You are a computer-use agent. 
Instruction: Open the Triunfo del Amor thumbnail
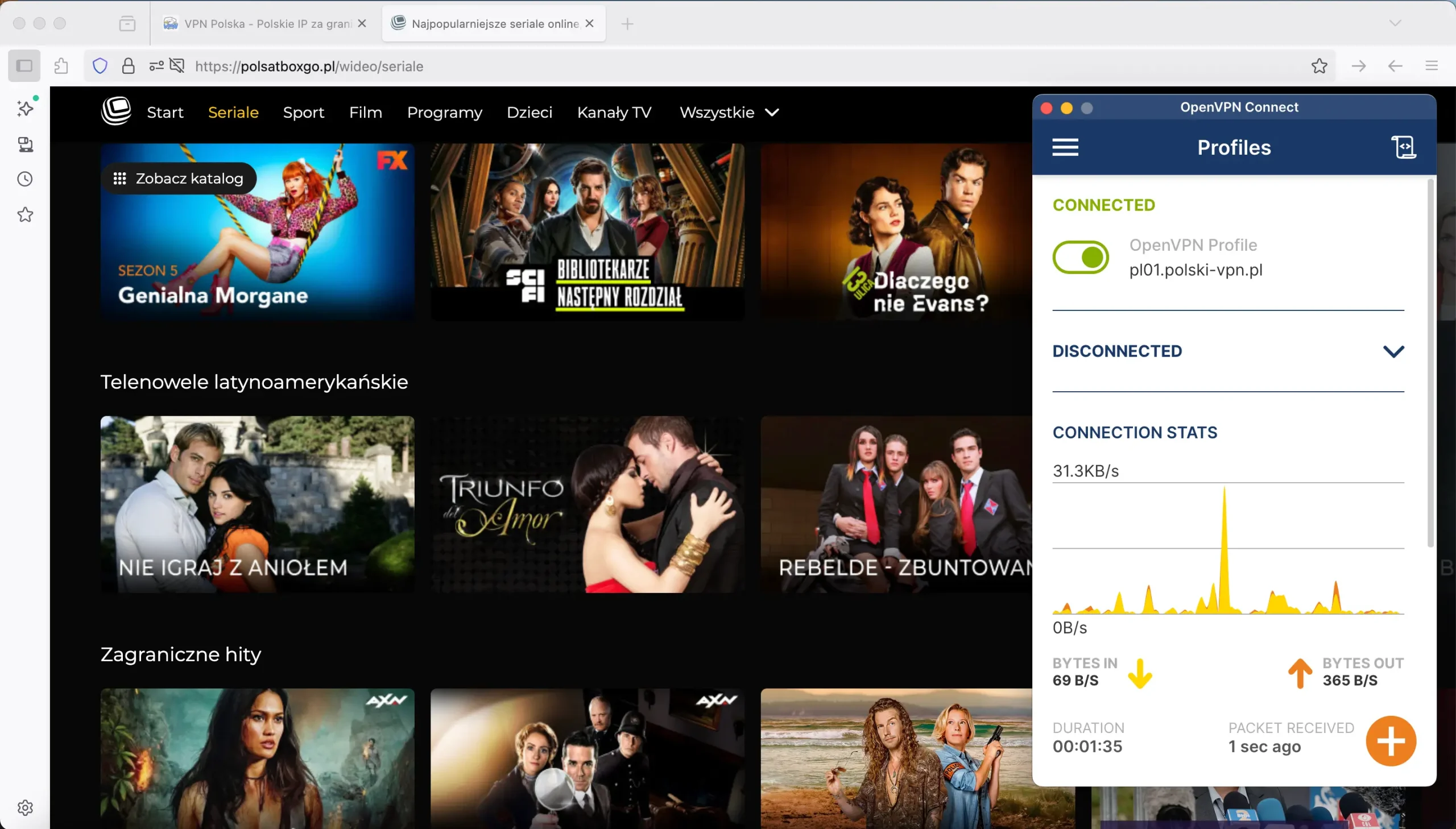587,504
